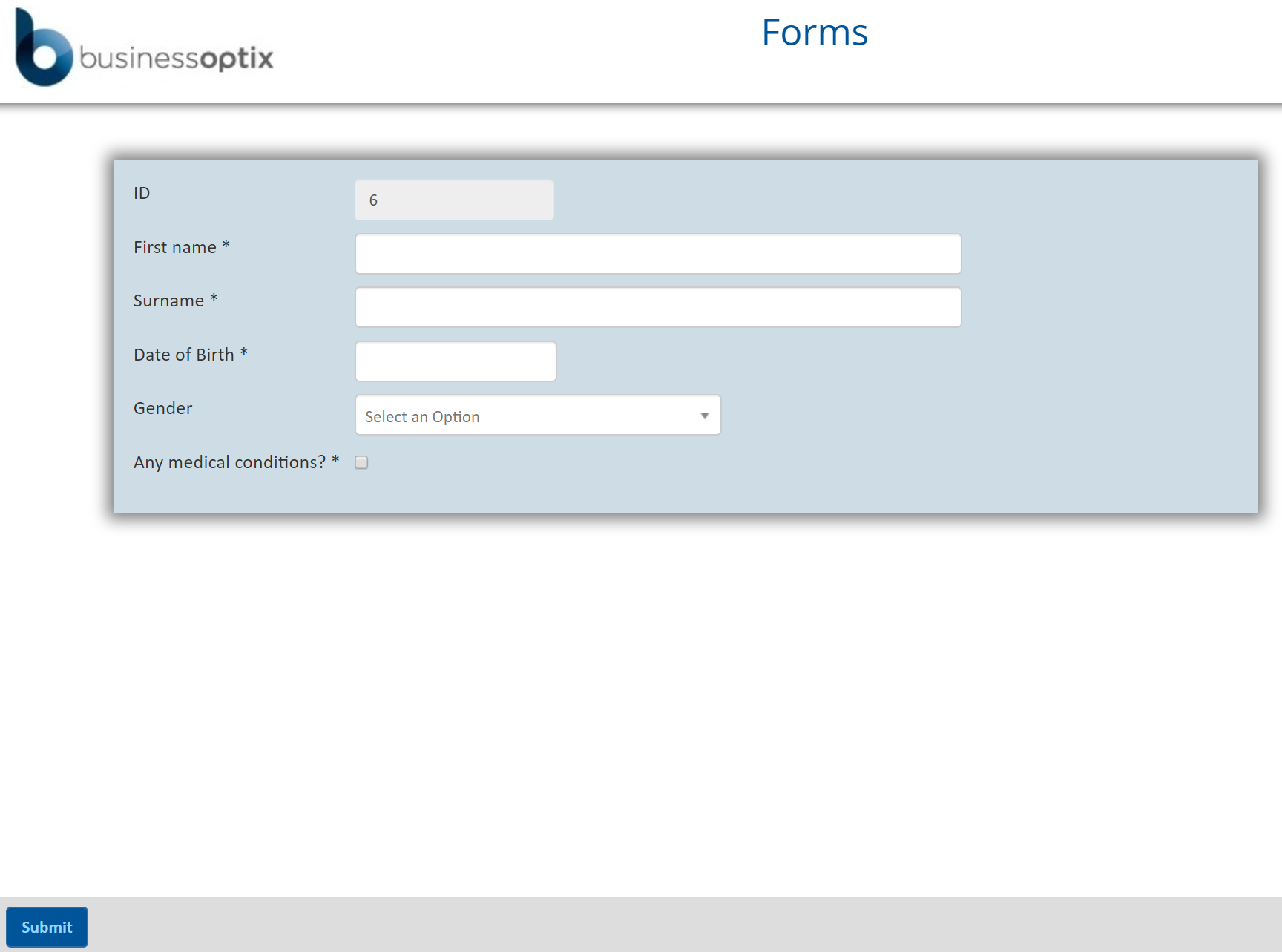
Task: Focus the First name text field
Action: (x=657, y=254)
